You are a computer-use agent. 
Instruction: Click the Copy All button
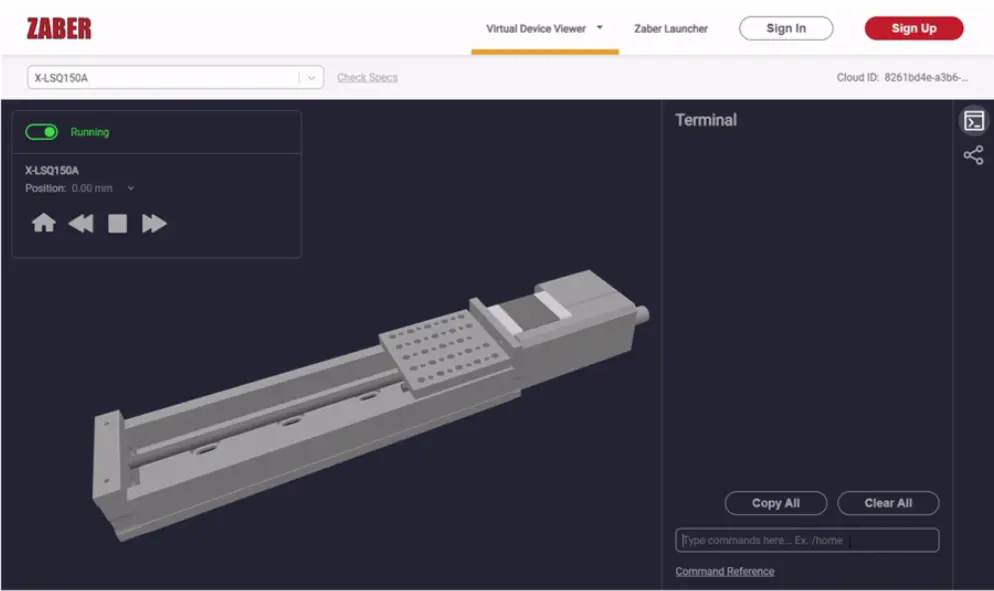(x=776, y=503)
